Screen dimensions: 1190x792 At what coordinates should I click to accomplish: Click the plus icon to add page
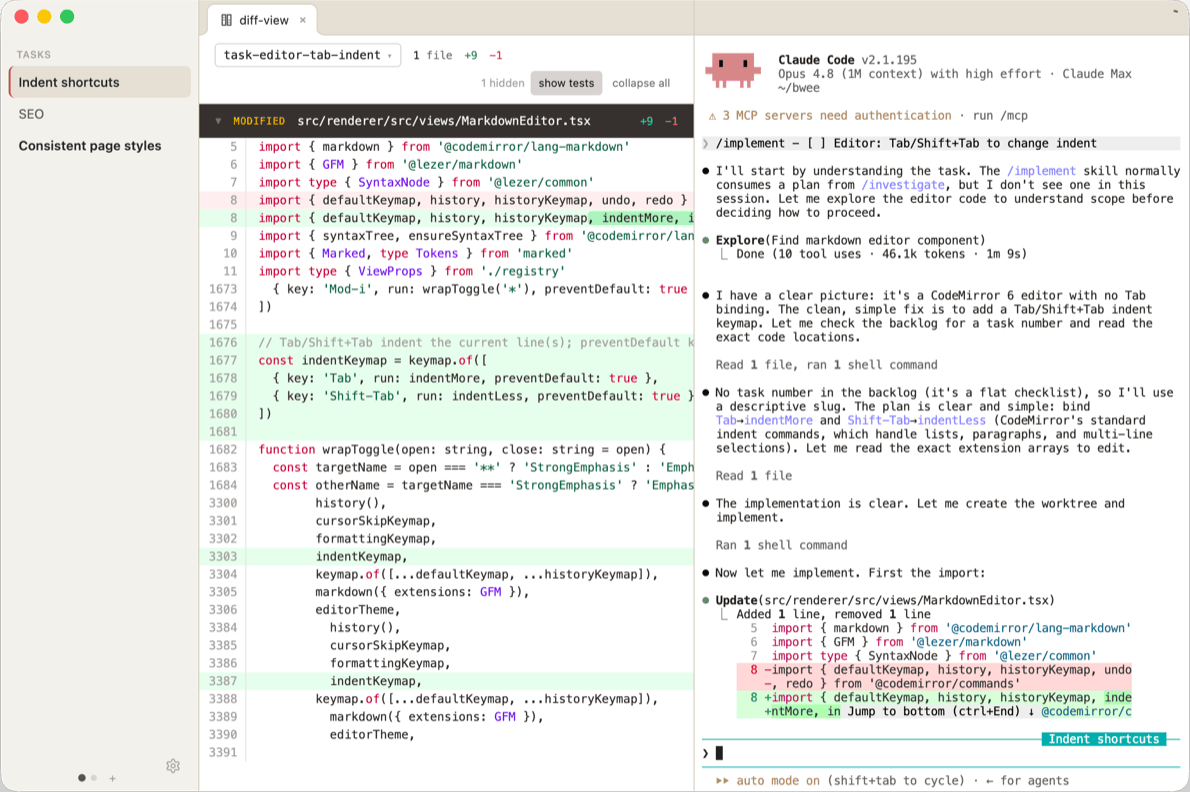click(112, 778)
